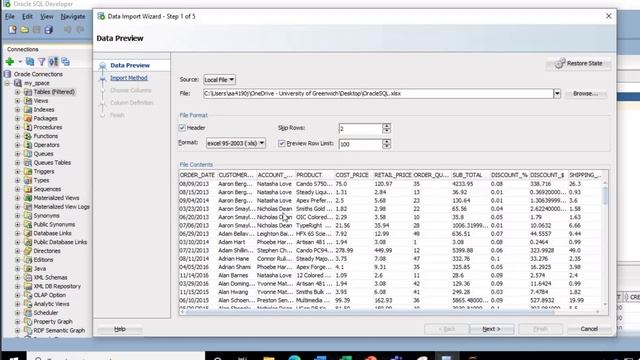The height and width of the screenshot is (360, 640).
Task: Select the Views tree node
Action: click(x=40, y=101)
